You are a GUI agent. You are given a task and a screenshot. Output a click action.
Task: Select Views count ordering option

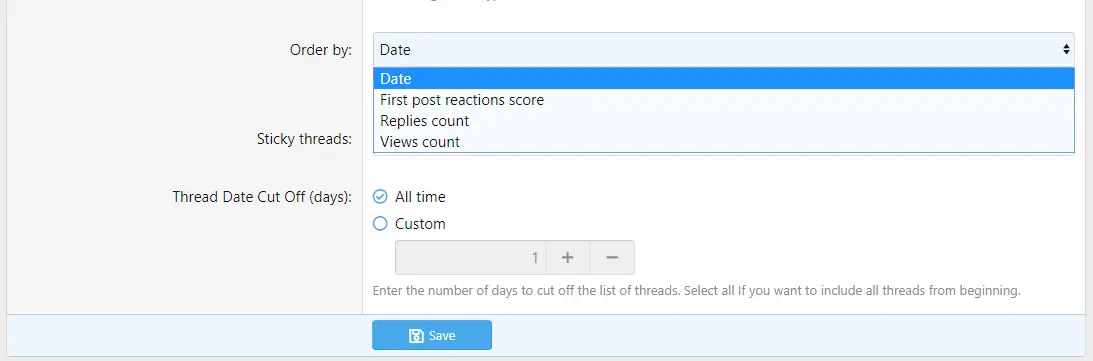tap(724, 141)
